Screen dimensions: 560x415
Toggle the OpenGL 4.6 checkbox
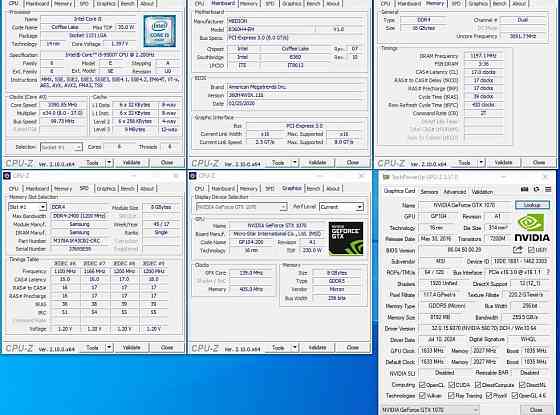[x=515, y=395]
